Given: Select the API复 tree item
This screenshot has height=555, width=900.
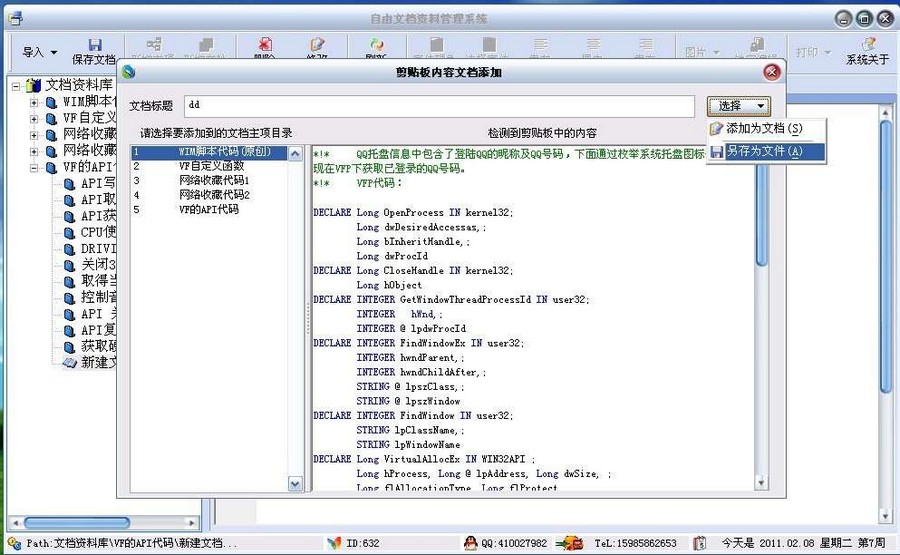Looking at the screenshot, I should (x=98, y=331).
